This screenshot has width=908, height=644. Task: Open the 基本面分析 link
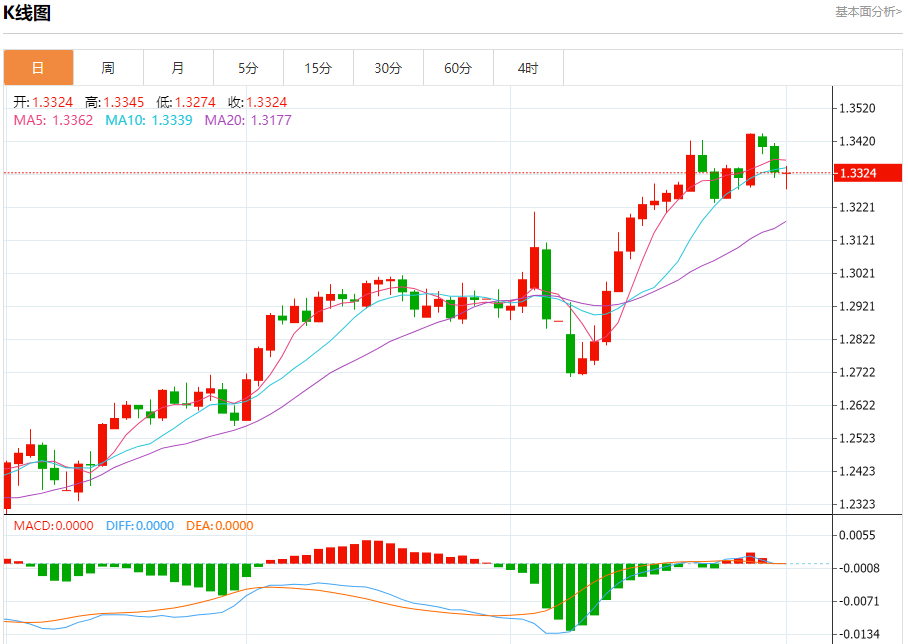(868, 12)
